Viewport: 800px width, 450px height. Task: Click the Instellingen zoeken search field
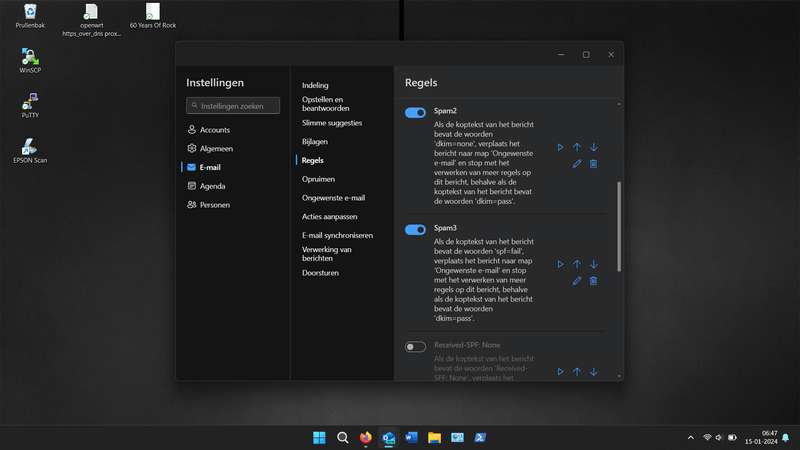tap(233, 106)
